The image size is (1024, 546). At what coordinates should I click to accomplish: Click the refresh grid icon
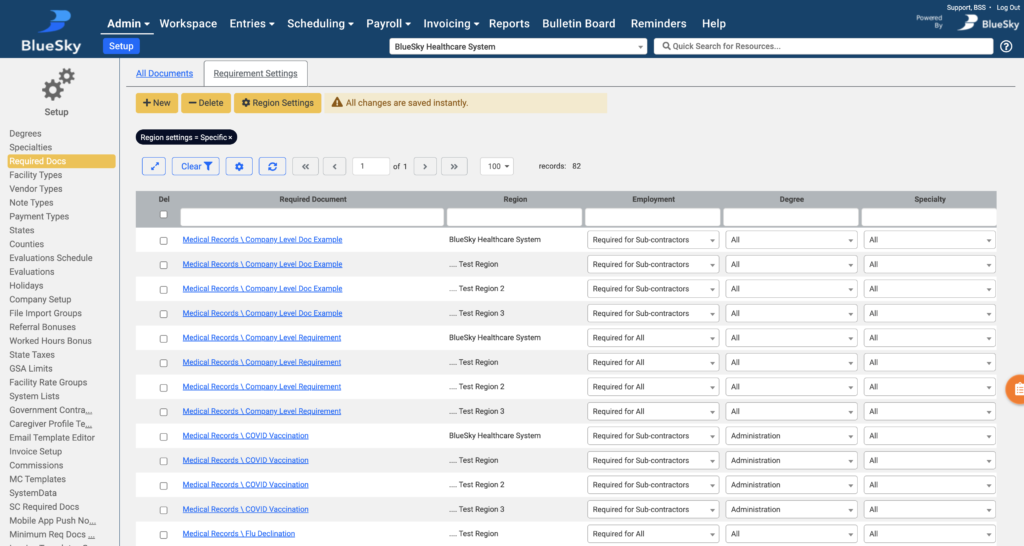(x=272, y=167)
